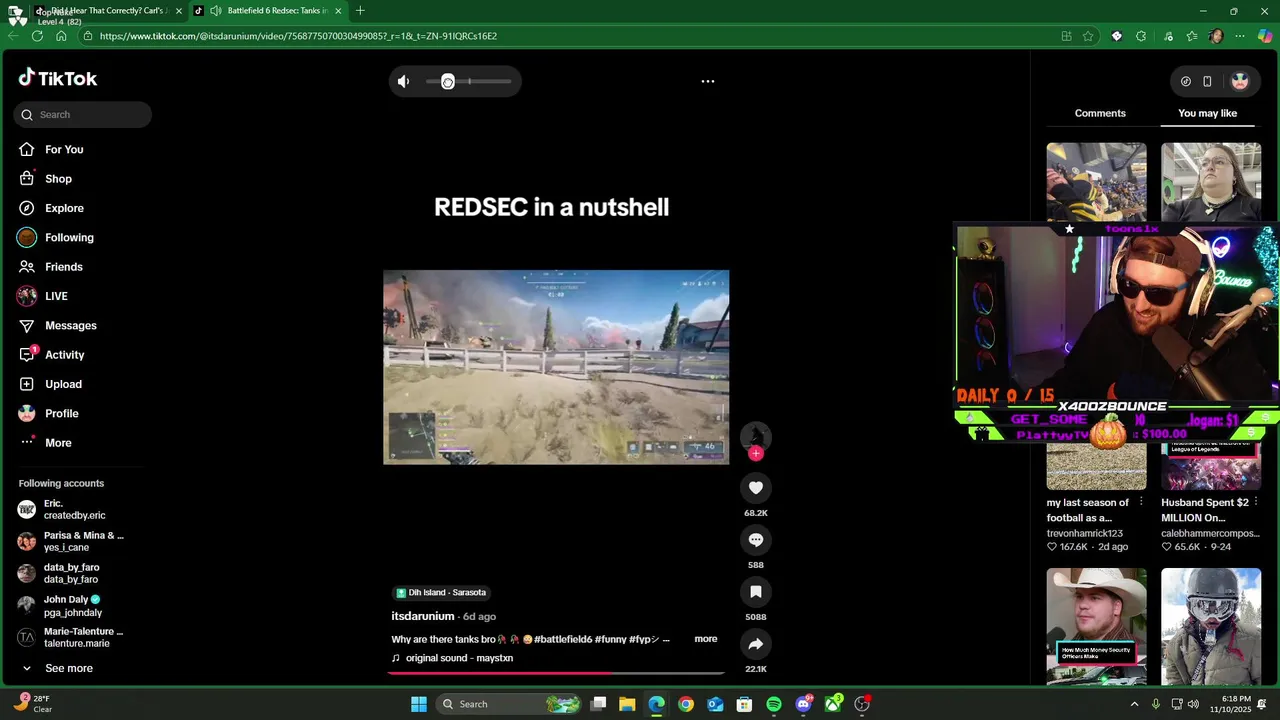Open options for 'my last season' video
The image size is (1280, 720).
[1141, 502]
